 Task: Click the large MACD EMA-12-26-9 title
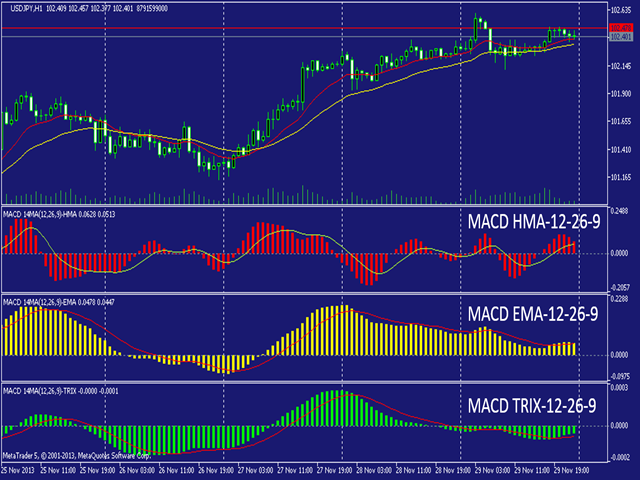[533, 314]
